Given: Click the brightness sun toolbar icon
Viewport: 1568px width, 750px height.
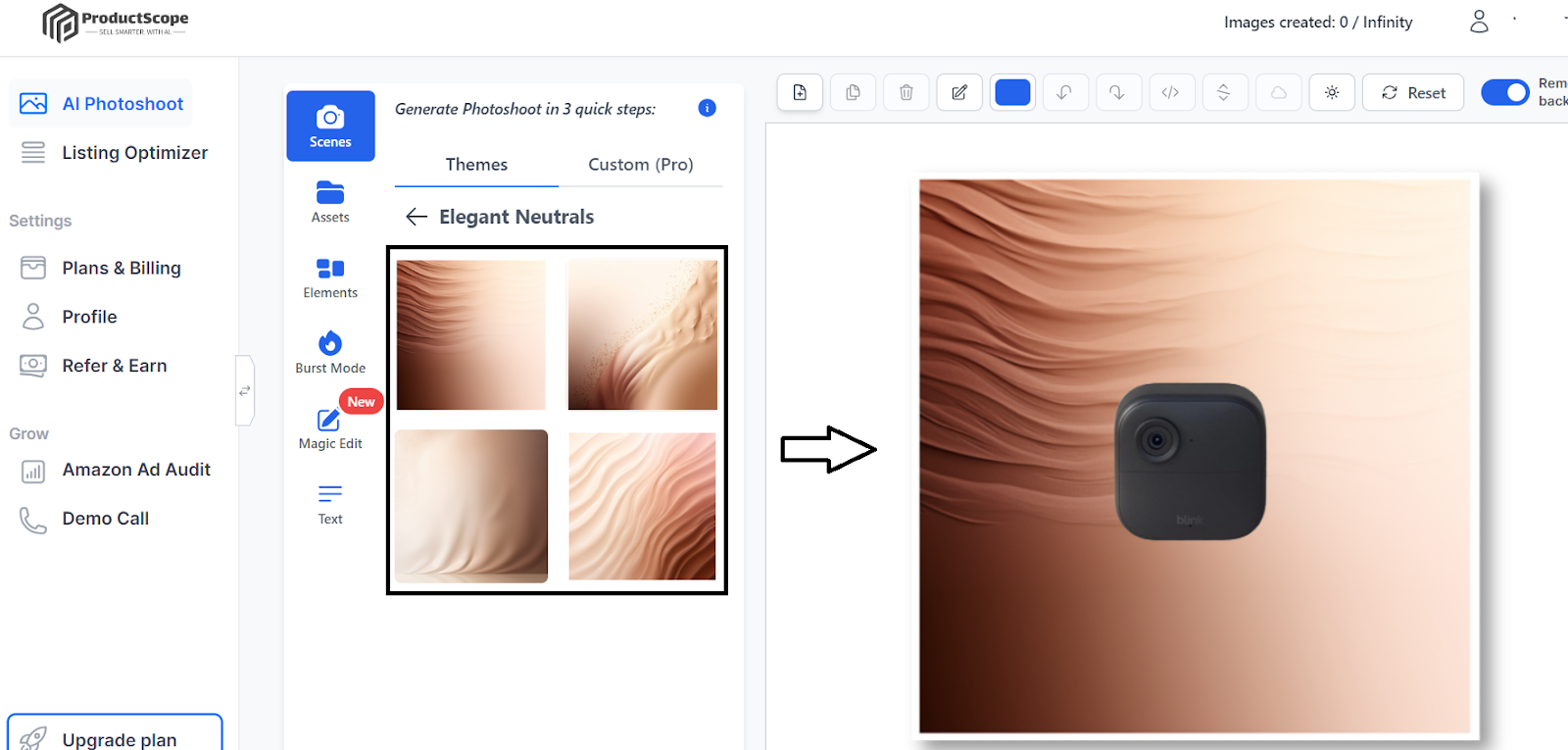Looking at the screenshot, I should tap(1332, 92).
